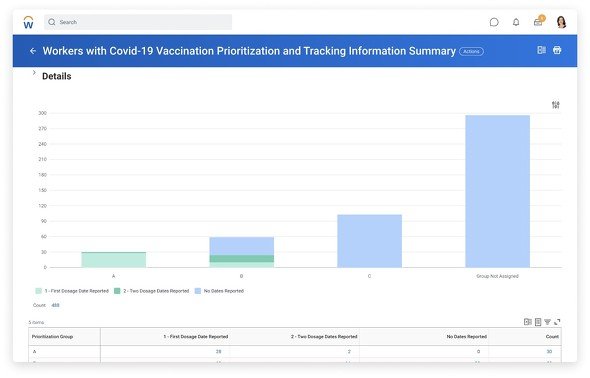This screenshot has height=378, width=590.
Task: Go back using the header arrow
Action: click(x=33, y=51)
